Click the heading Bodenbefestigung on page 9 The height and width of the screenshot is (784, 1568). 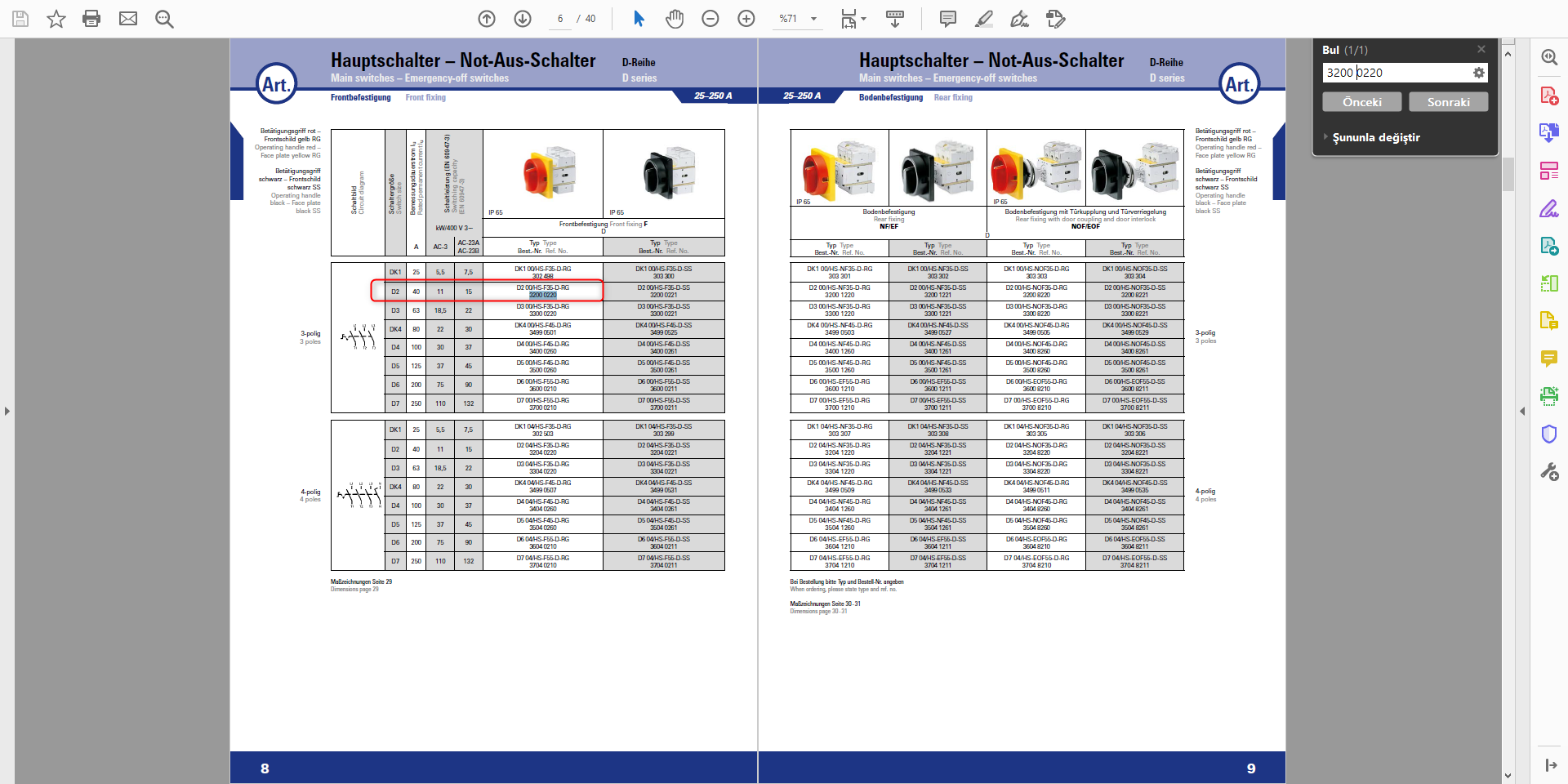[x=891, y=97]
